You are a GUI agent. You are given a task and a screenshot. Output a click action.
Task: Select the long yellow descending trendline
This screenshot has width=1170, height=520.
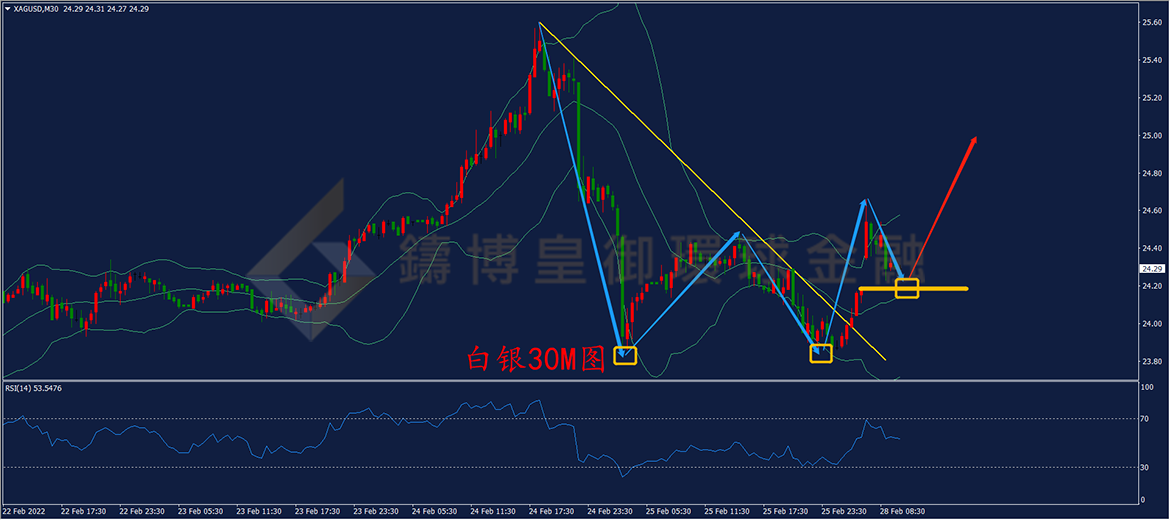click(x=713, y=191)
